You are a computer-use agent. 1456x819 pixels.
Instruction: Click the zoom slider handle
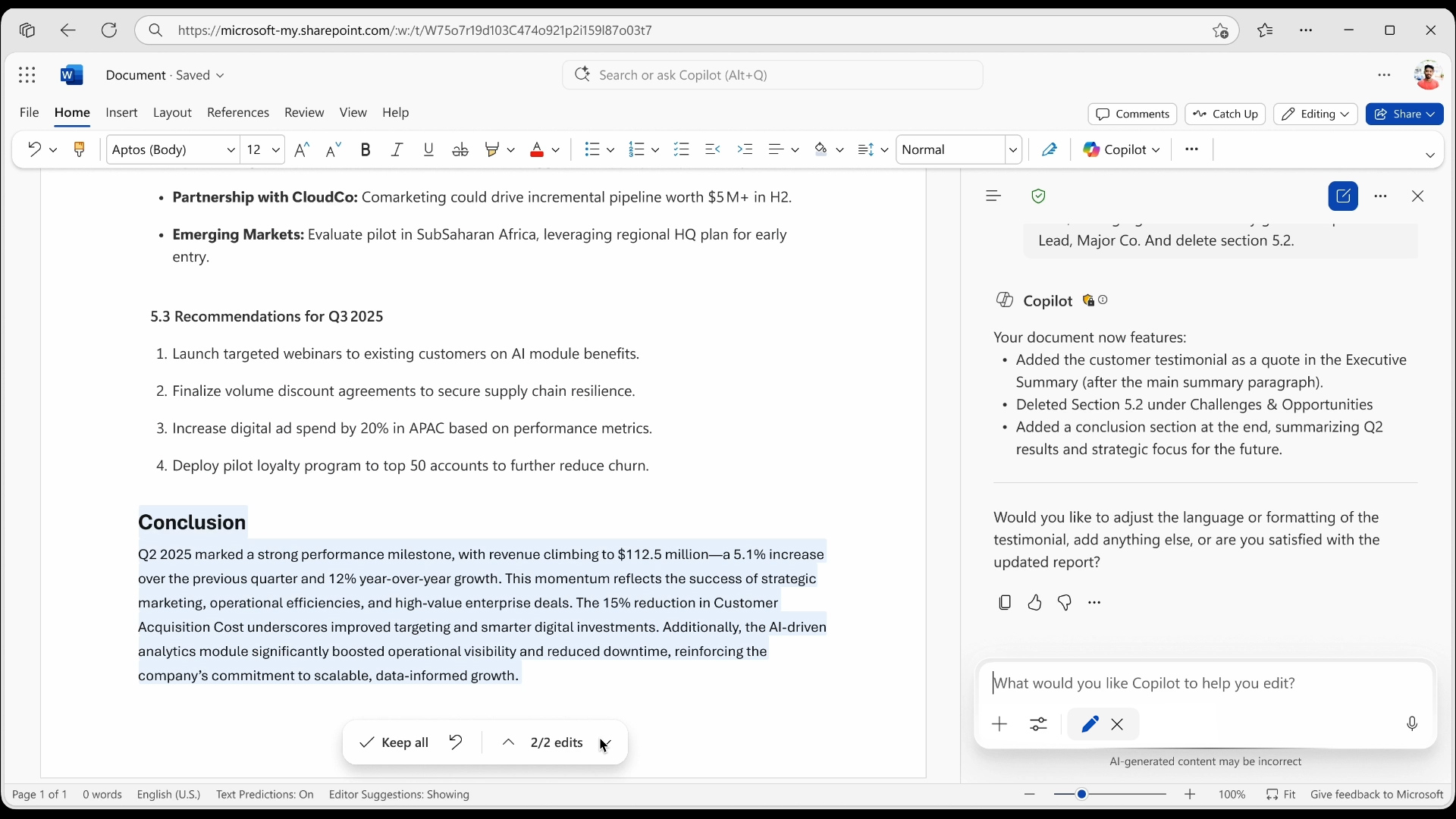(1082, 794)
